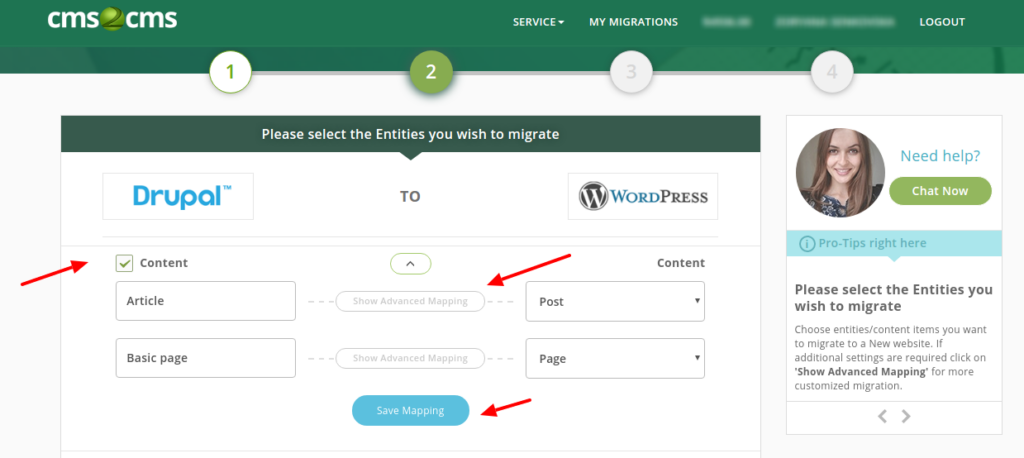
Task: Uncheck the Content checkbox
Action: click(x=124, y=263)
